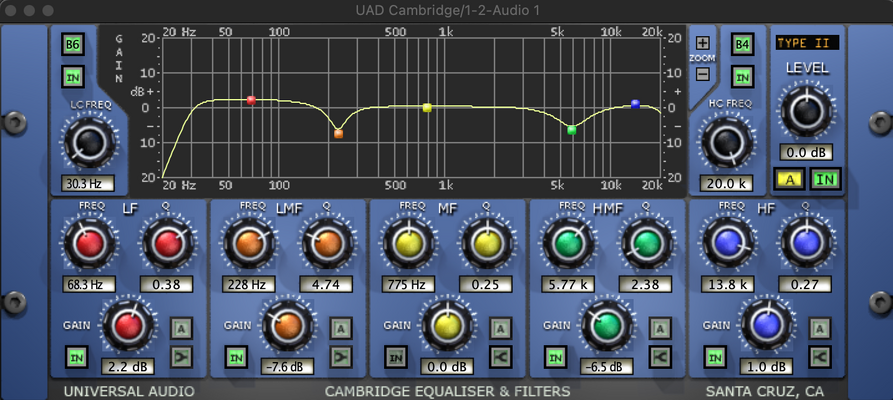Click the orange LMF node on the graph
Screen dimensions: 893x400
(338, 134)
